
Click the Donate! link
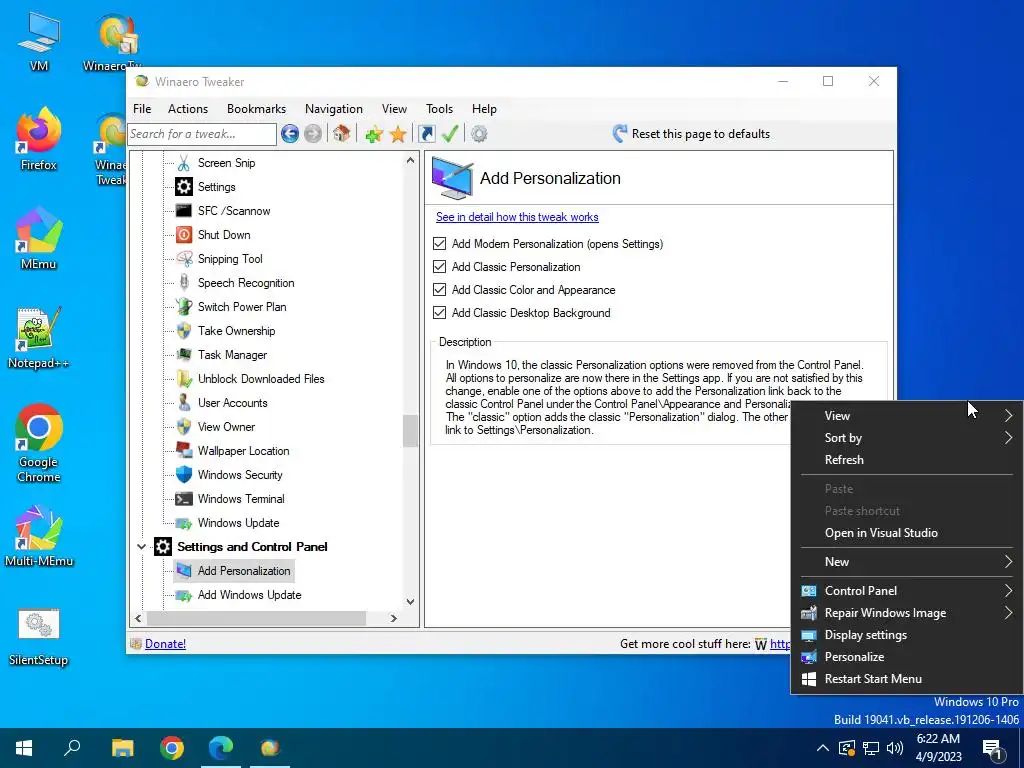click(x=165, y=644)
